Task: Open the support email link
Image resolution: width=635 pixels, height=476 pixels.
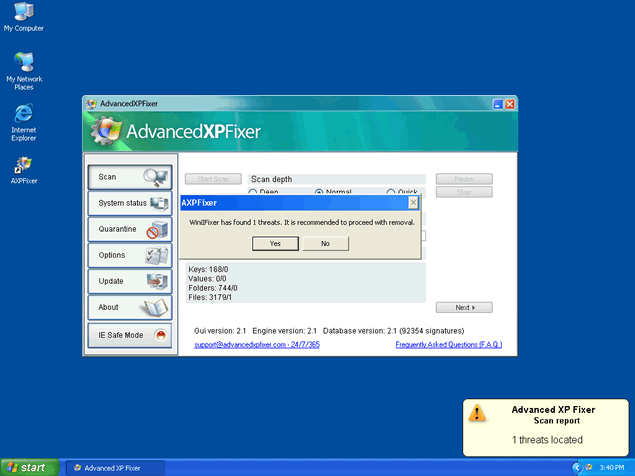Action: point(257,344)
